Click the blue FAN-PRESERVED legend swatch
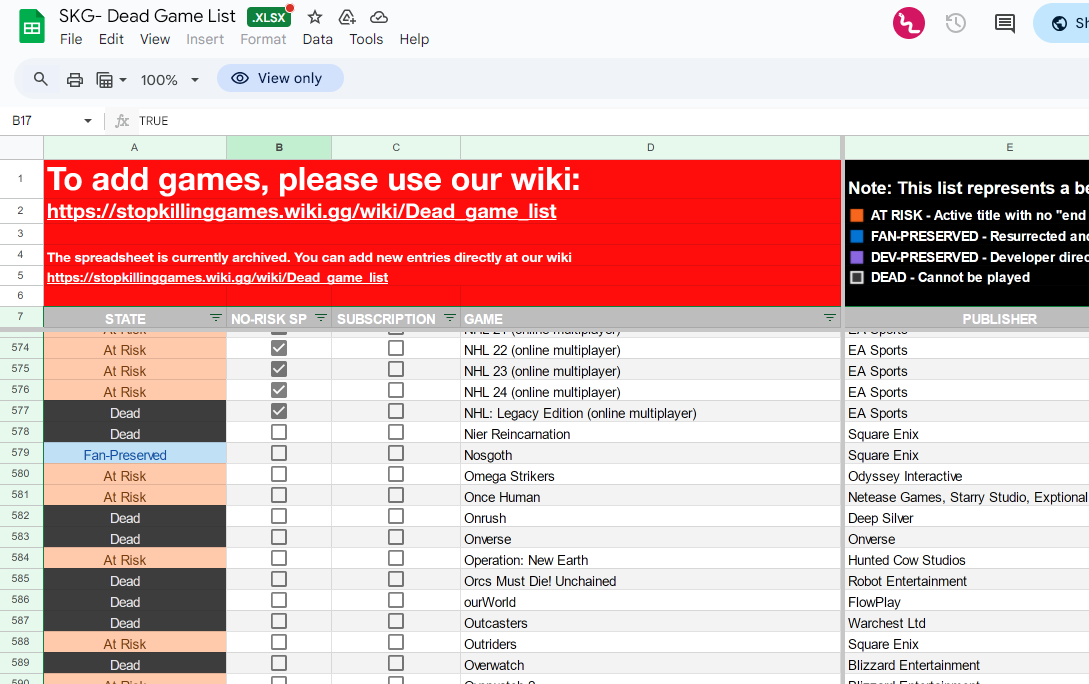 [857, 236]
